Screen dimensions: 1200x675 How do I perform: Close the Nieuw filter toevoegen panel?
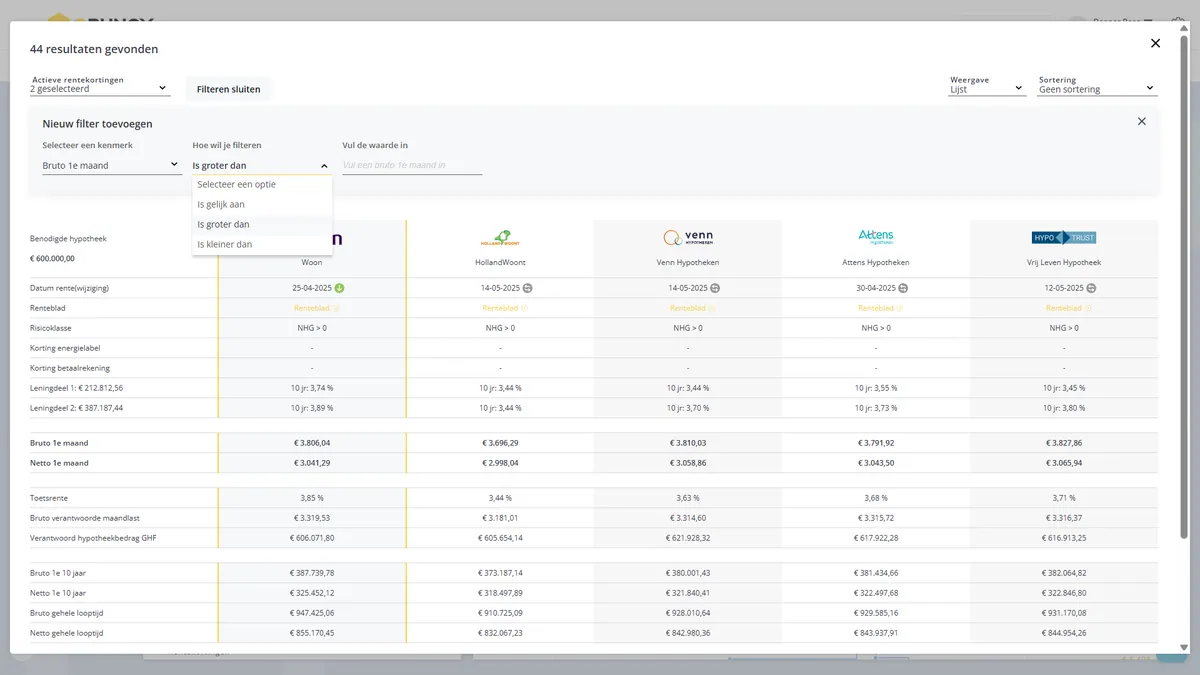[1142, 121]
